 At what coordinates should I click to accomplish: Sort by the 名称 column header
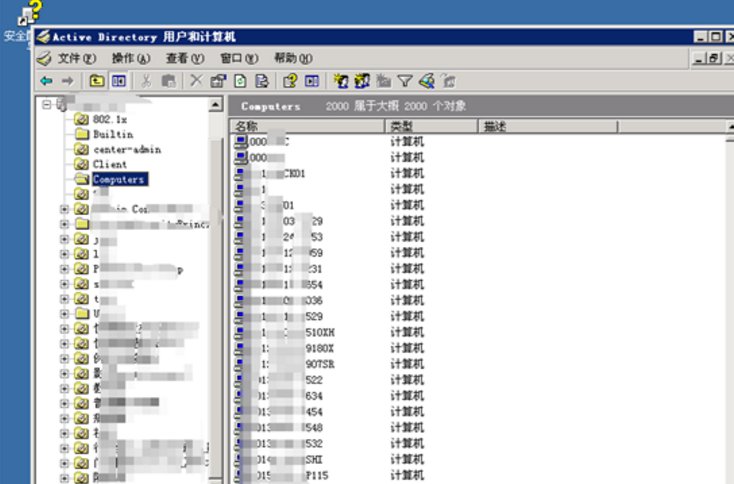[x=307, y=126]
